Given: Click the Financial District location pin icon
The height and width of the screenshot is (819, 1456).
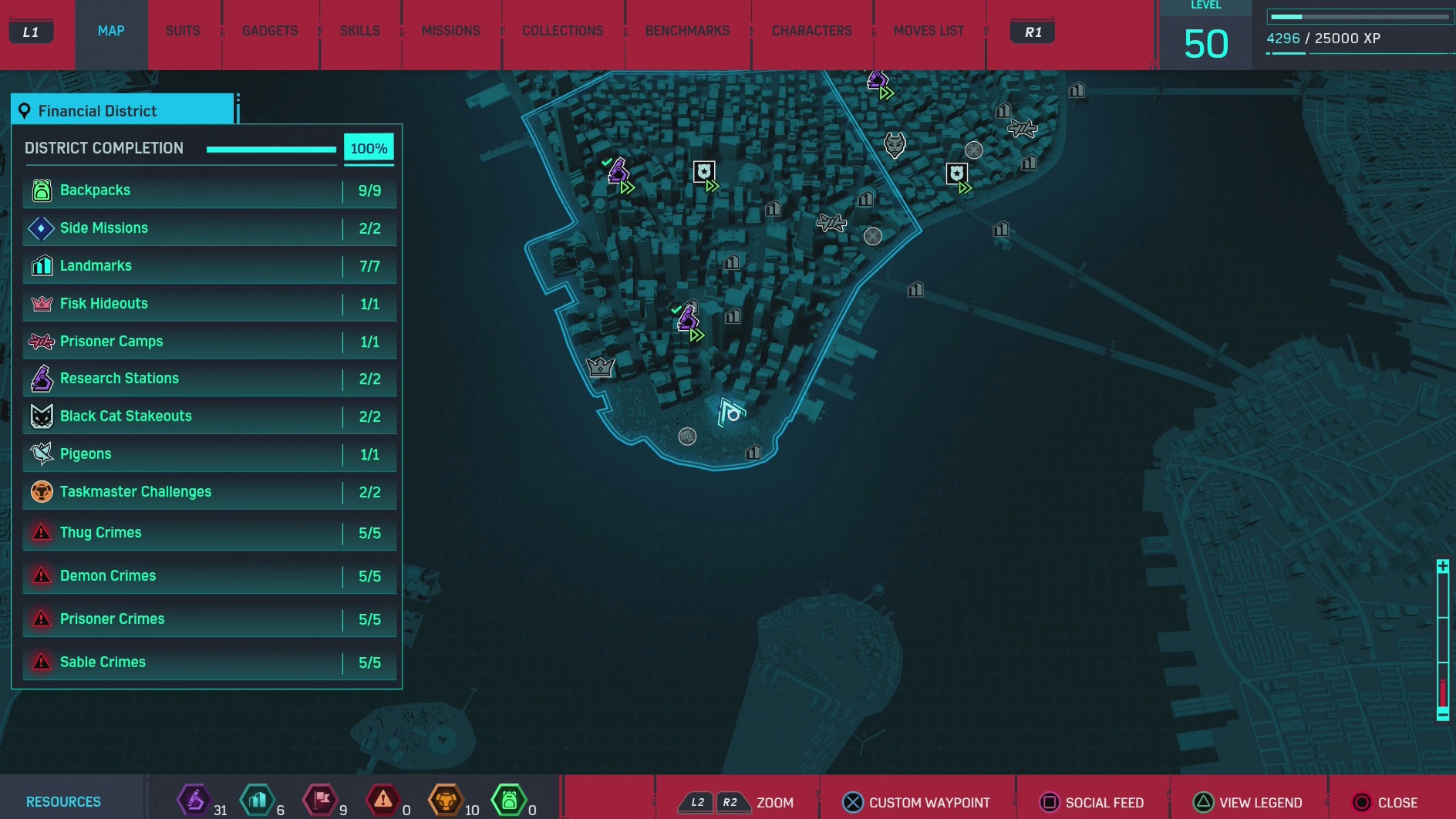Looking at the screenshot, I should 25,112.
